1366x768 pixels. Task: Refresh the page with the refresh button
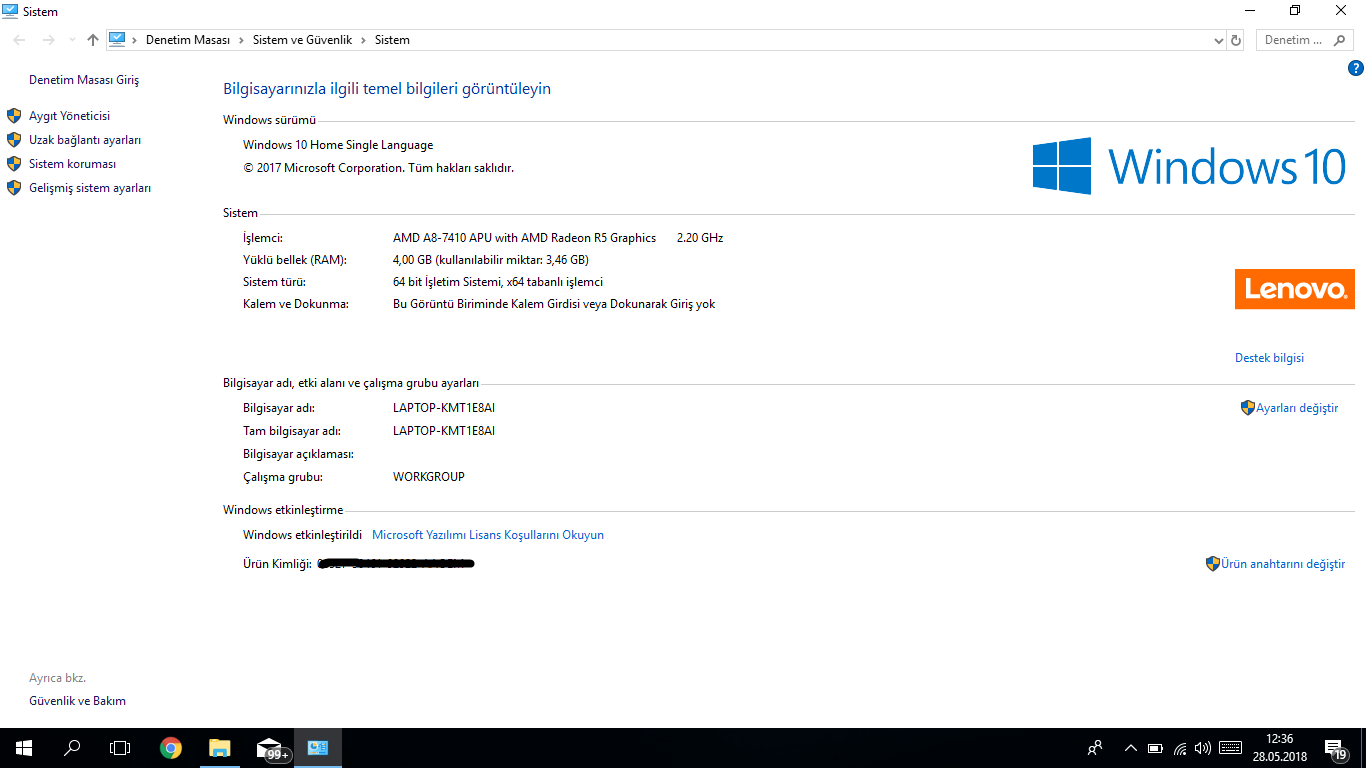1236,40
